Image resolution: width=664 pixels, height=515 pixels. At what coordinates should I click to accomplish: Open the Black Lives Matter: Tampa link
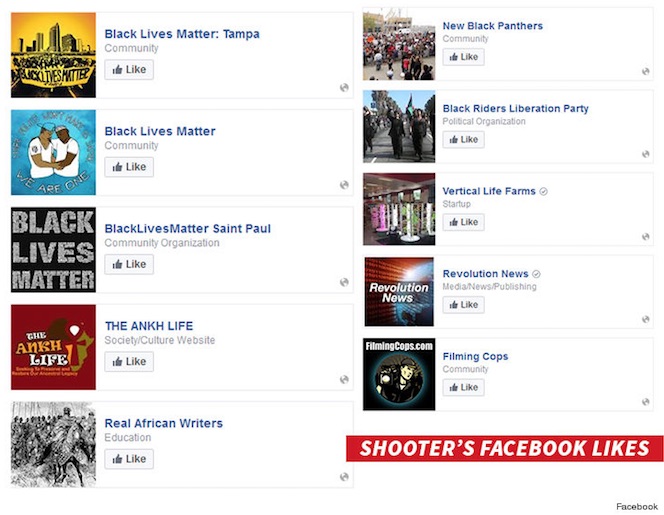[182, 34]
